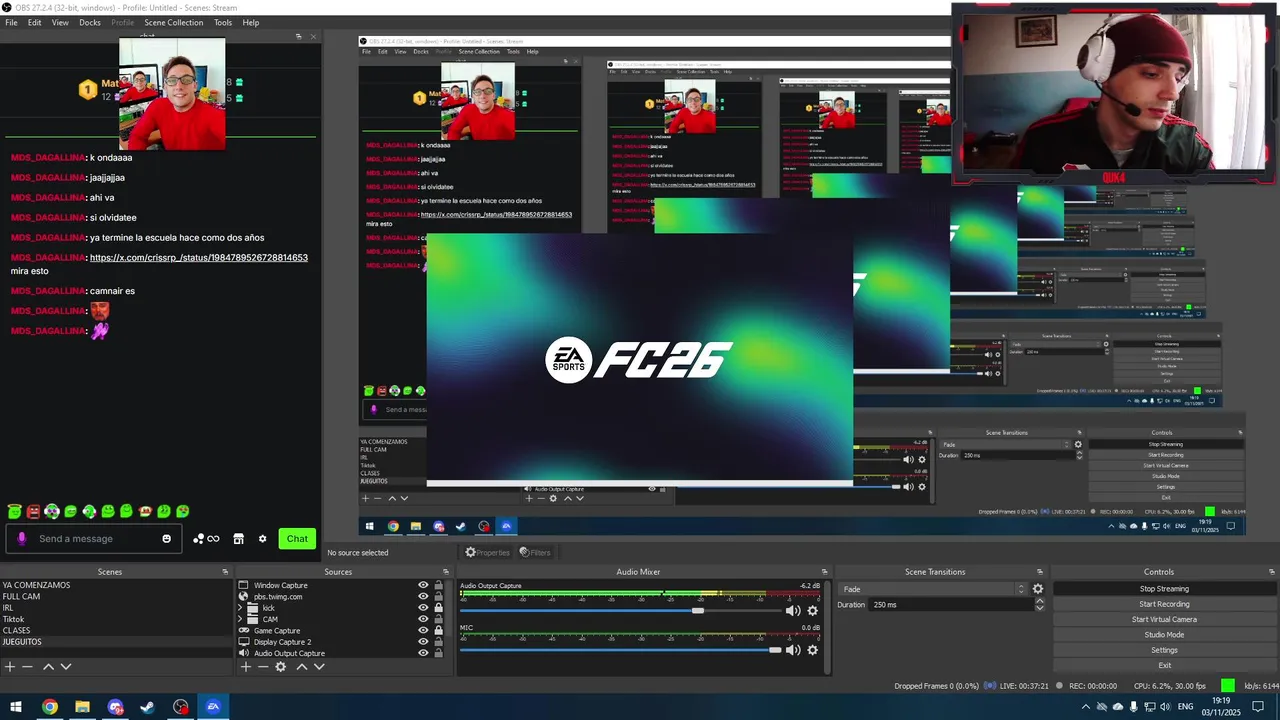The width and height of the screenshot is (1280, 720).
Task: Increase transition duration with up stepper
Action: 1039,602
